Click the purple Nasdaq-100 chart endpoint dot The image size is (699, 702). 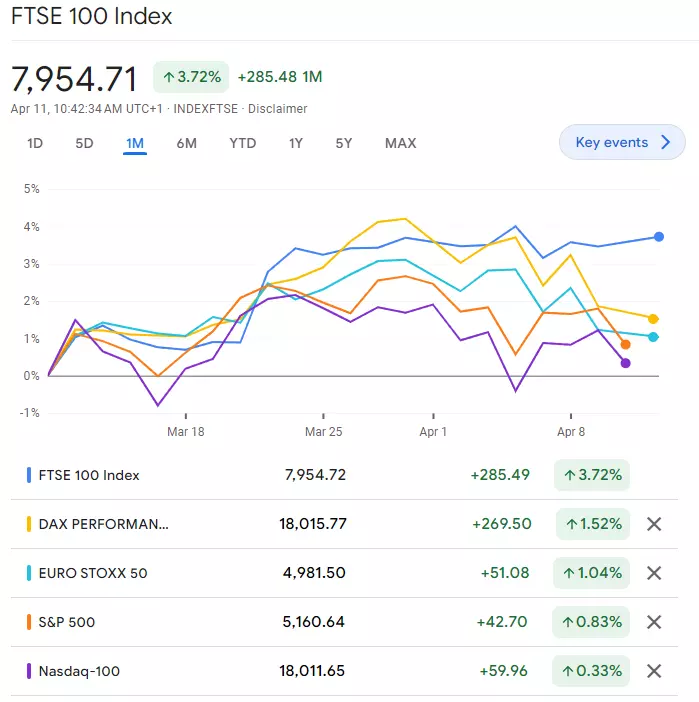coord(626,363)
